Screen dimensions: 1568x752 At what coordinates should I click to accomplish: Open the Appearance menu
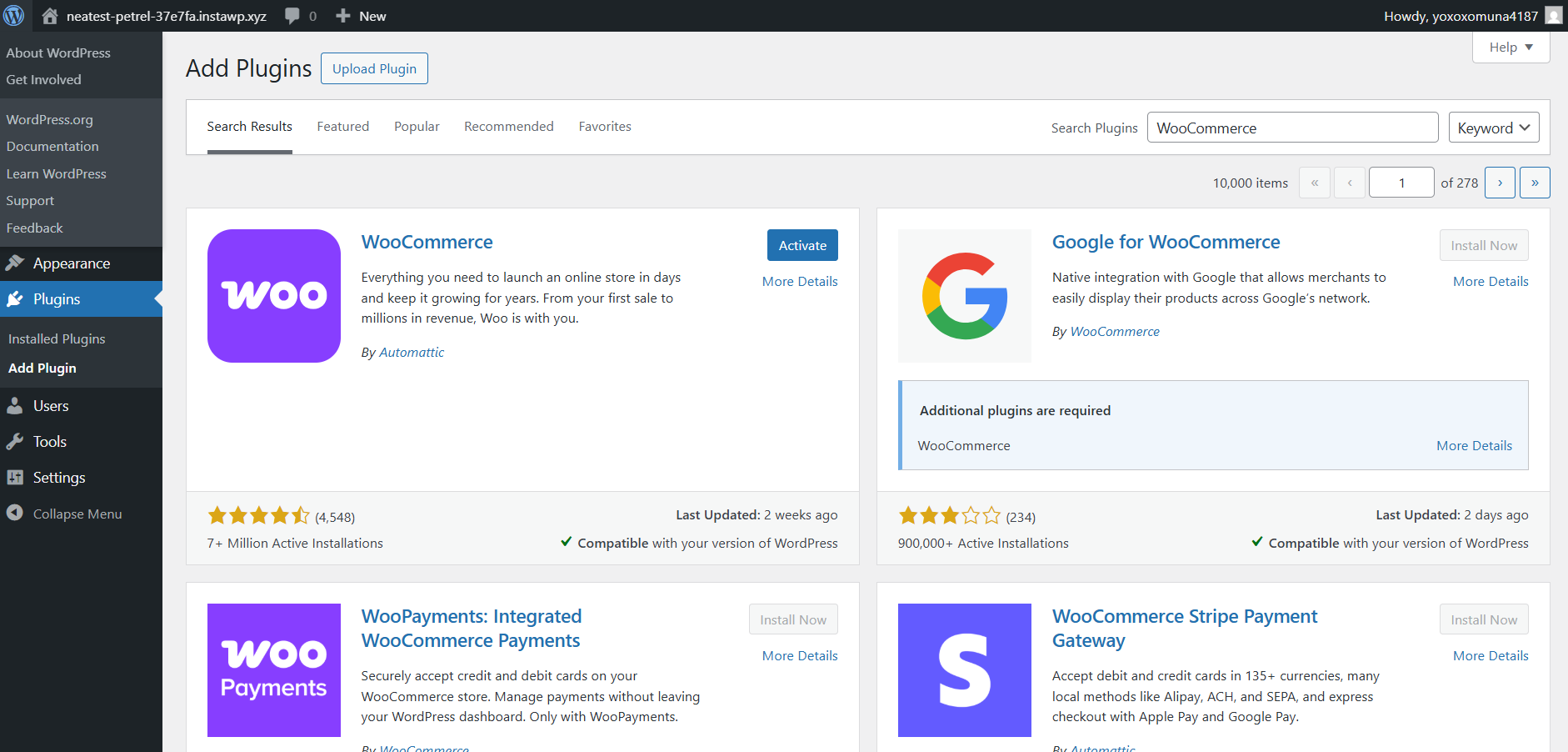(x=81, y=263)
